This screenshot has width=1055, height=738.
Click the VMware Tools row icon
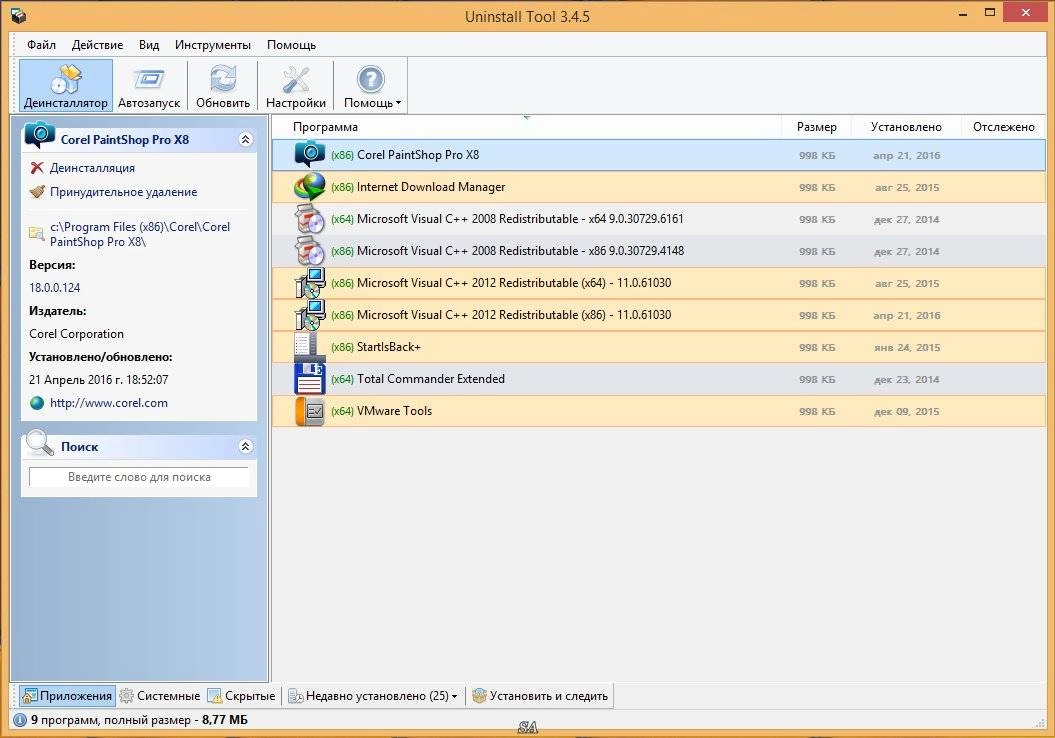[310, 411]
